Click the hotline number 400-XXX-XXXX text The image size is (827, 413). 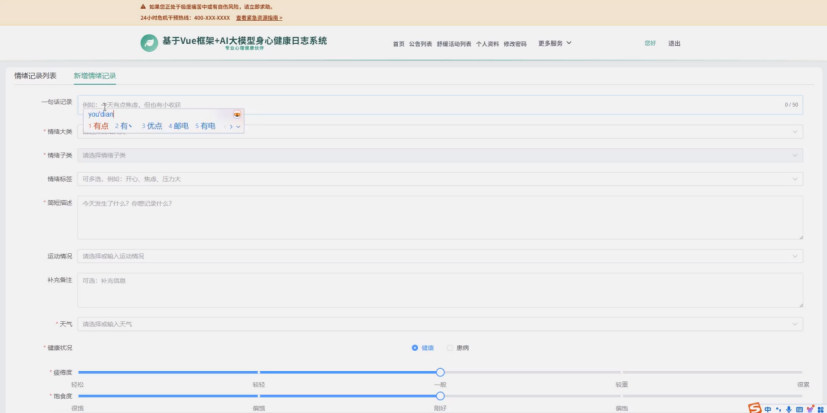pyautogui.click(x=212, y=18)
